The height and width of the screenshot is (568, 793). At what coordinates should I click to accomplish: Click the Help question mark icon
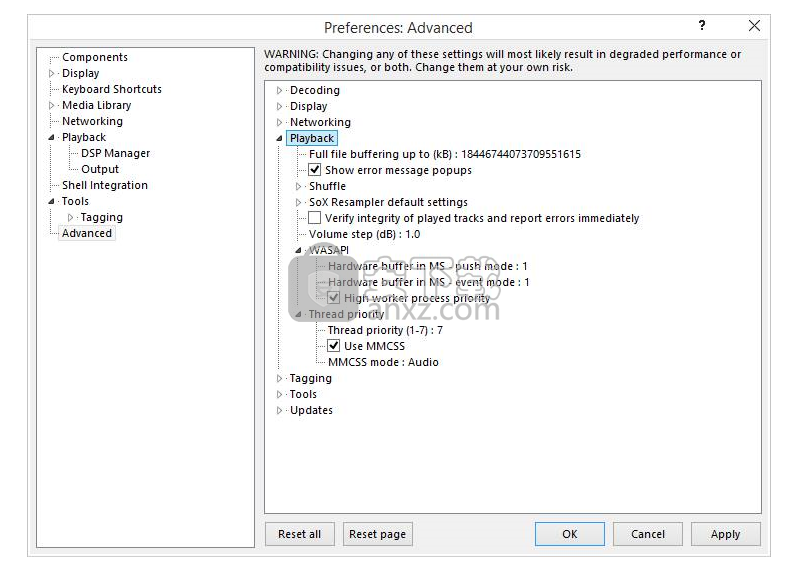click(x=701, y=26)
